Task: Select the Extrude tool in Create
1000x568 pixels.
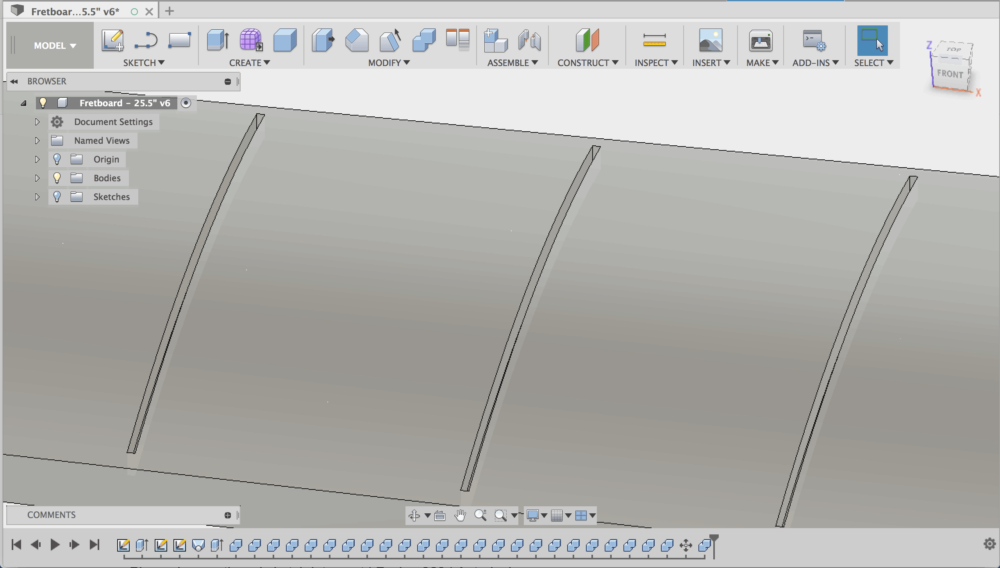Action: point(217,41)
